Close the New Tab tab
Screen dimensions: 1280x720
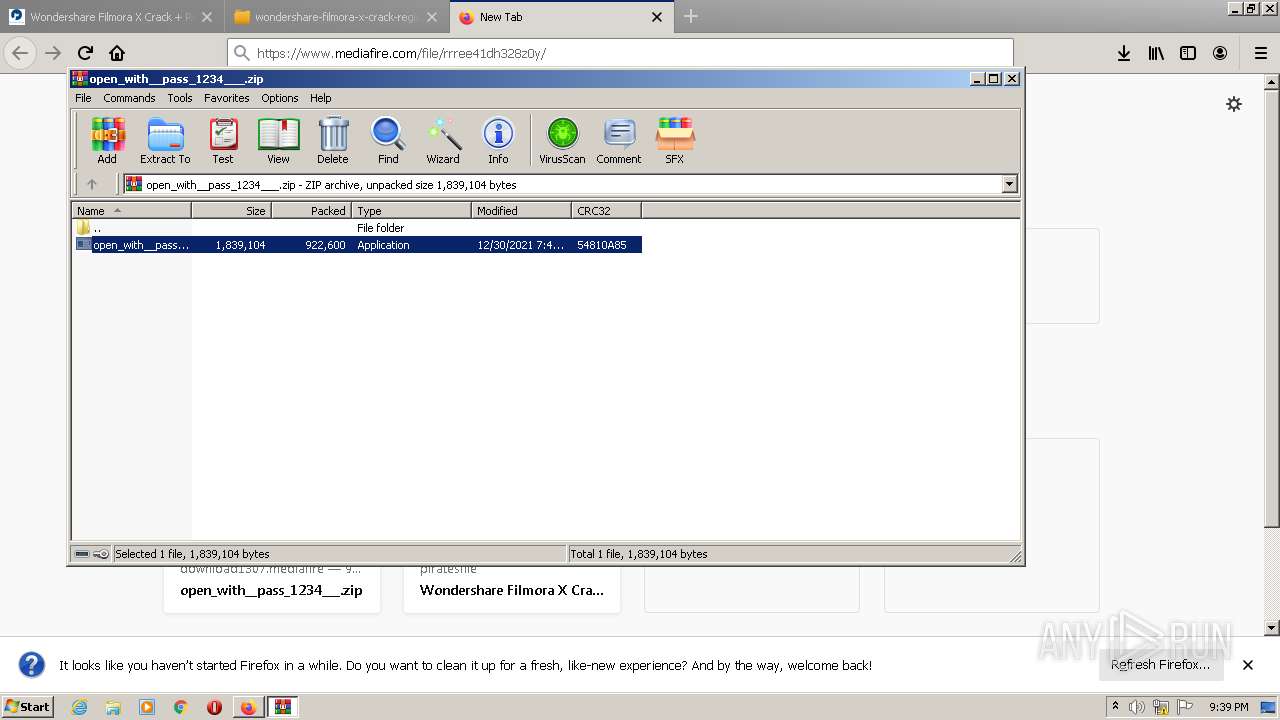[657, 17]
